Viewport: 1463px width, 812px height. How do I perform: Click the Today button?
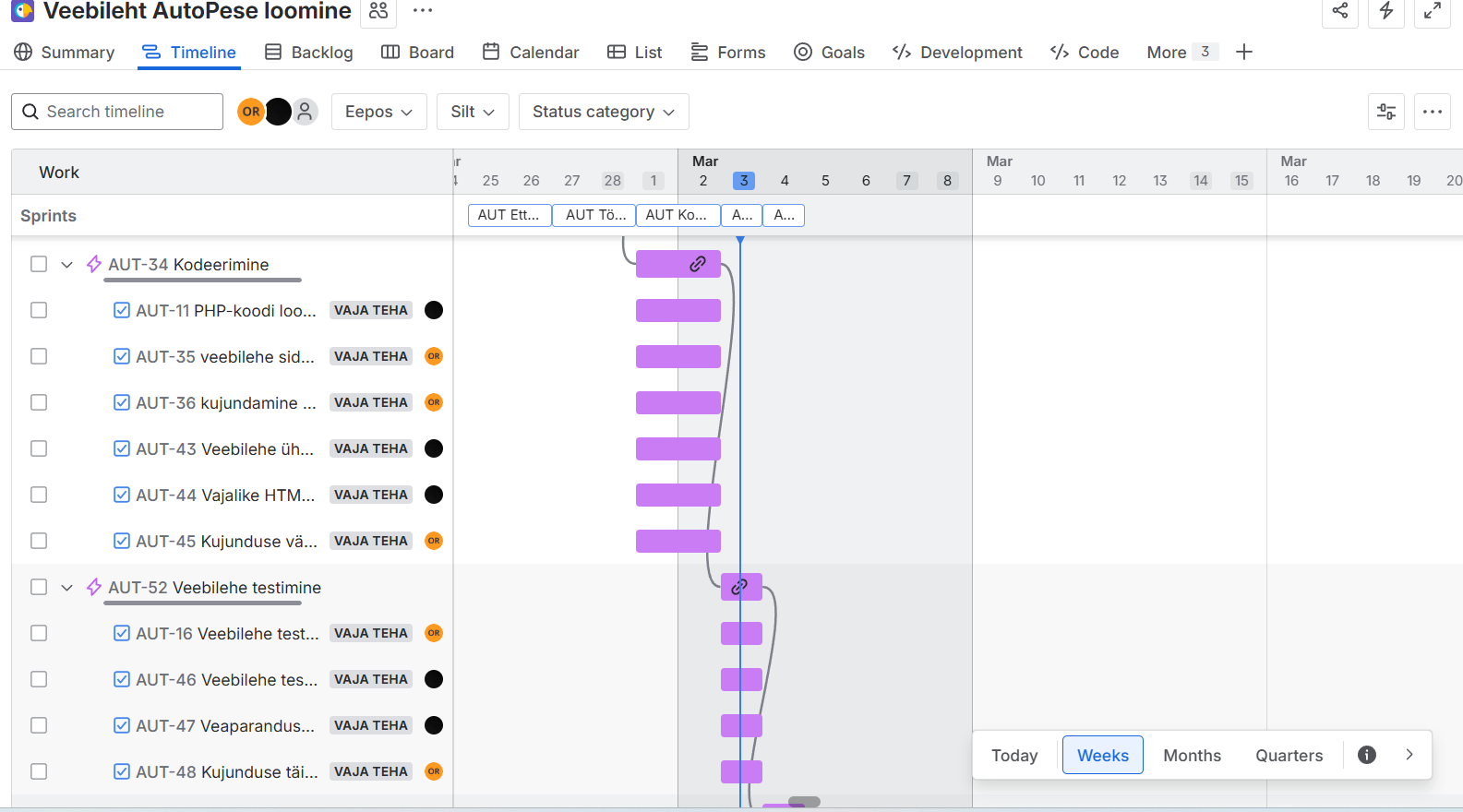point(1014,755)
